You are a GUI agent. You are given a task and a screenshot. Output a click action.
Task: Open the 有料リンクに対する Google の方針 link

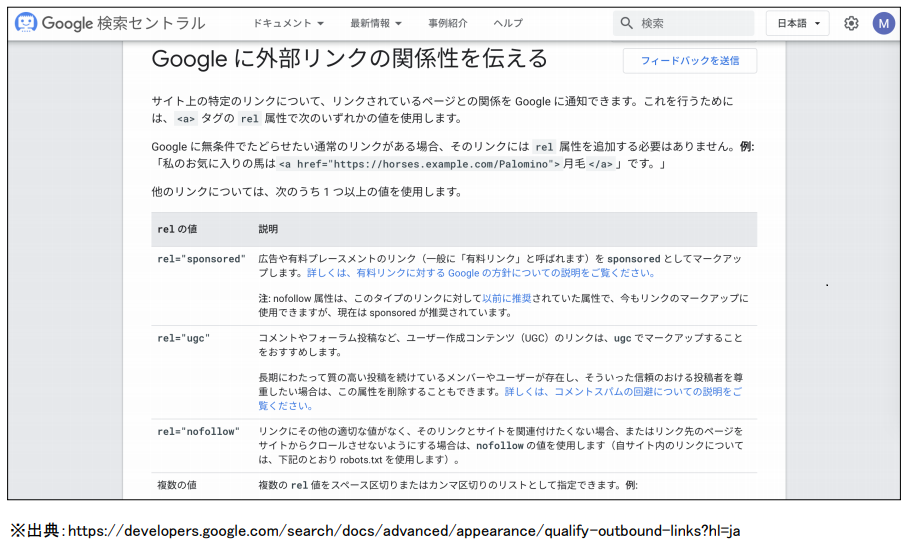click(x=480, y=273)
